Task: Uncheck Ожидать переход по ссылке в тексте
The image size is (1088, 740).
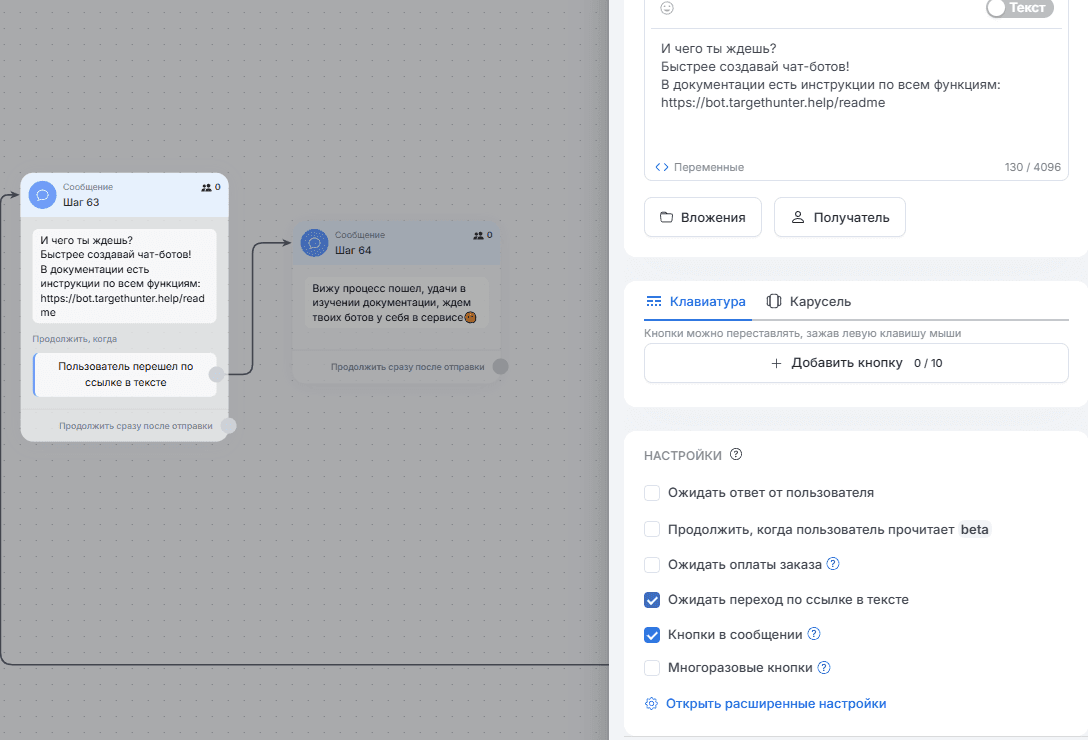Action: 652,600
